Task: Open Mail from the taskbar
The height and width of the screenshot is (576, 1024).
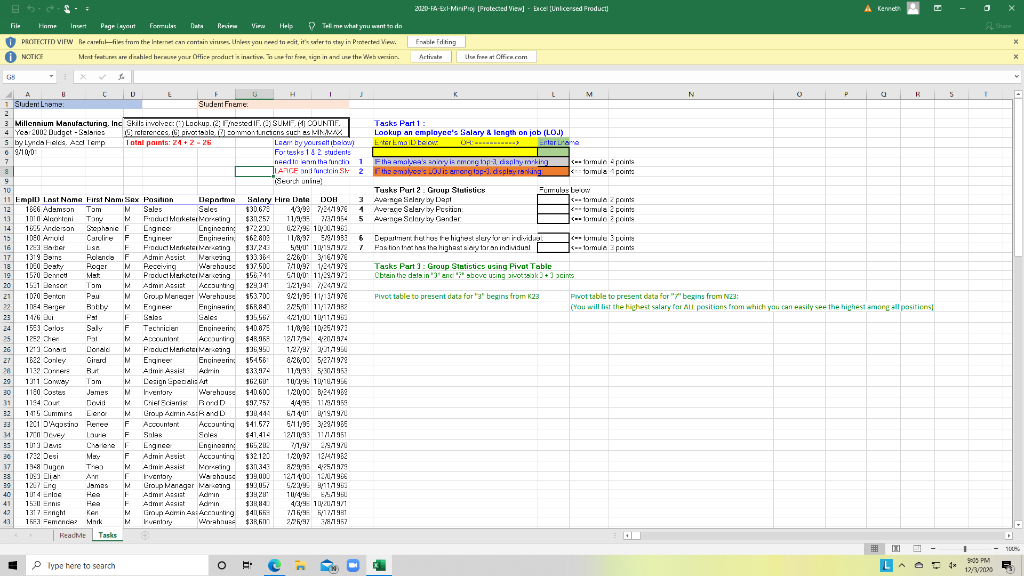Action: (x=327, y=565)
